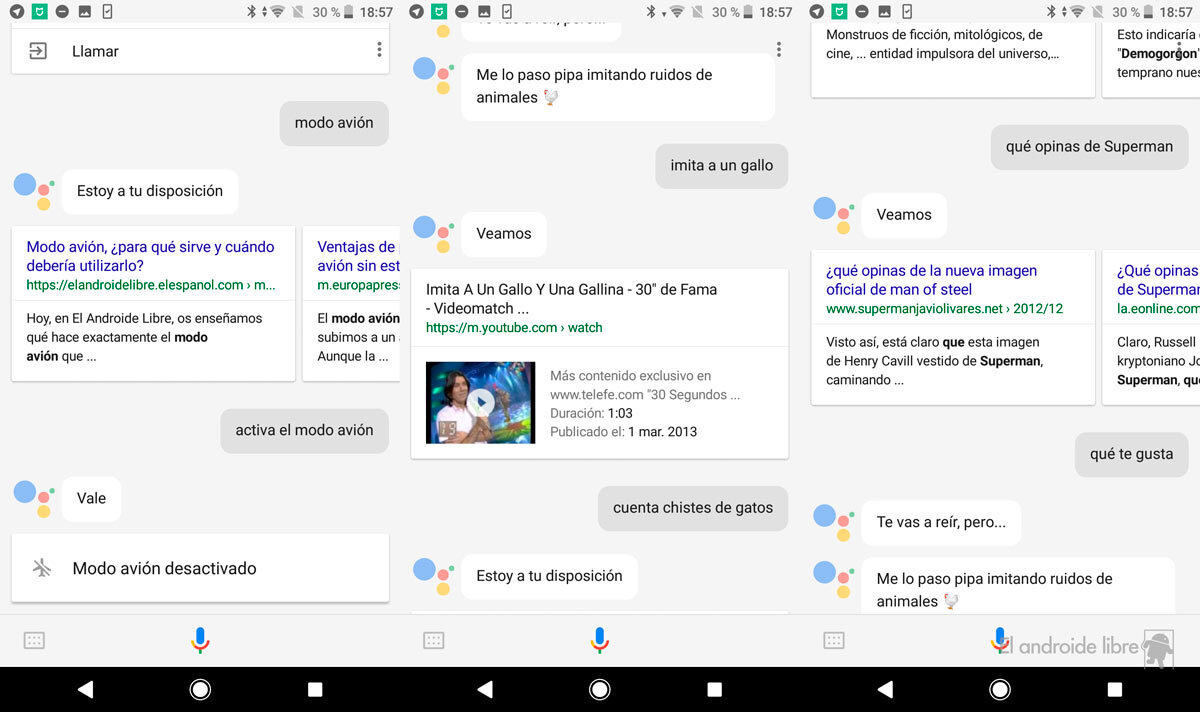Select the Llamar action card label
Viewport: 1200px width, 712px height.
point(95,51)
